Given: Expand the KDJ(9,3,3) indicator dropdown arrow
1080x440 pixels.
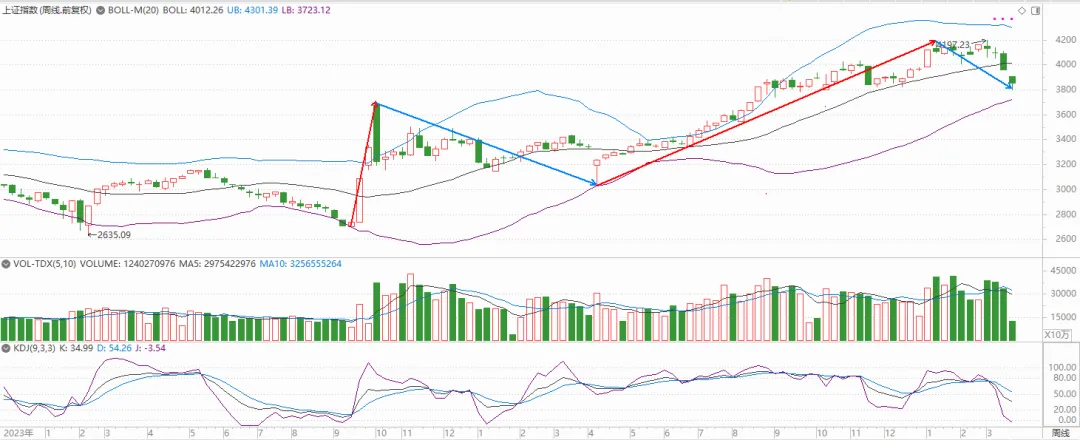Looking at the screenshot, I should pyautogui.click(x=6, y=348).
